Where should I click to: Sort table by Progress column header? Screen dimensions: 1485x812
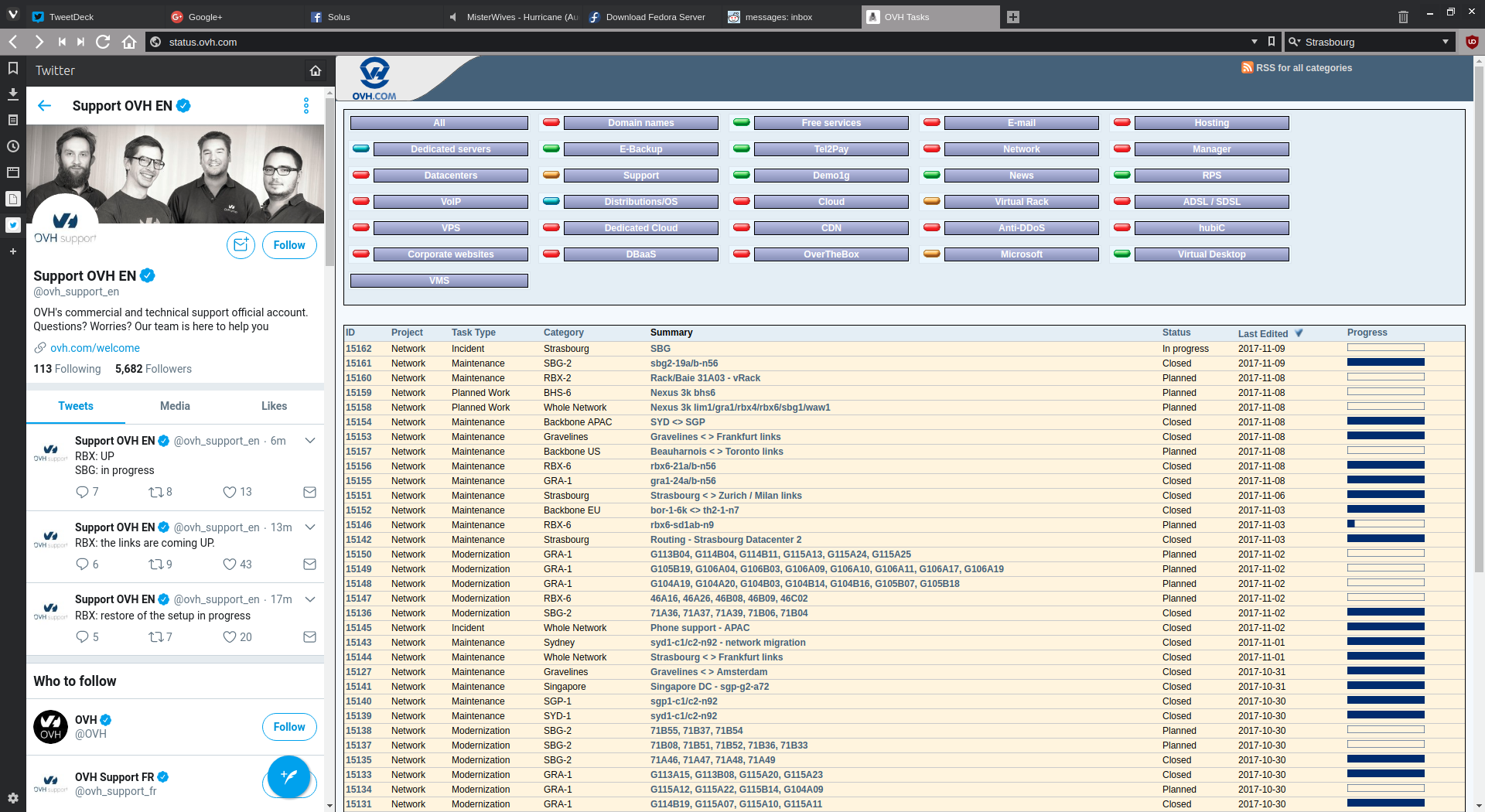(1367, 333)
